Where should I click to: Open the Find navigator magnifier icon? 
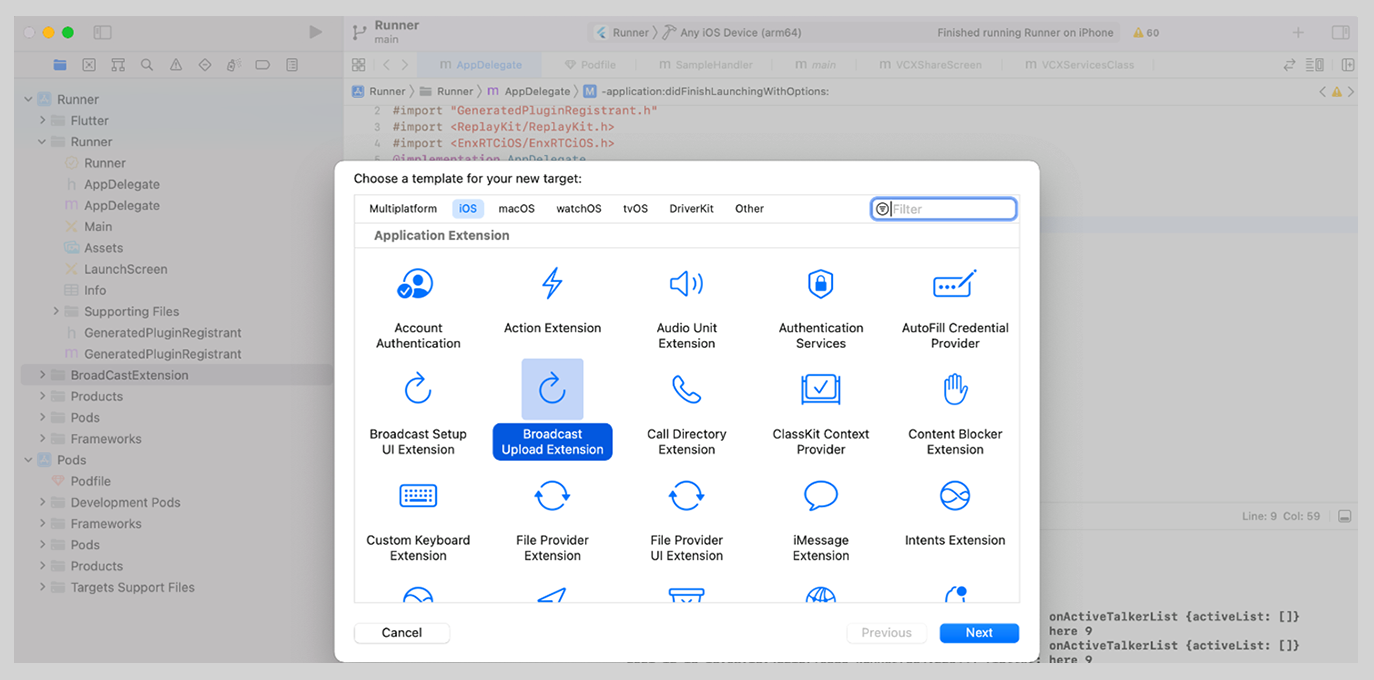click(x=146, y=63)
